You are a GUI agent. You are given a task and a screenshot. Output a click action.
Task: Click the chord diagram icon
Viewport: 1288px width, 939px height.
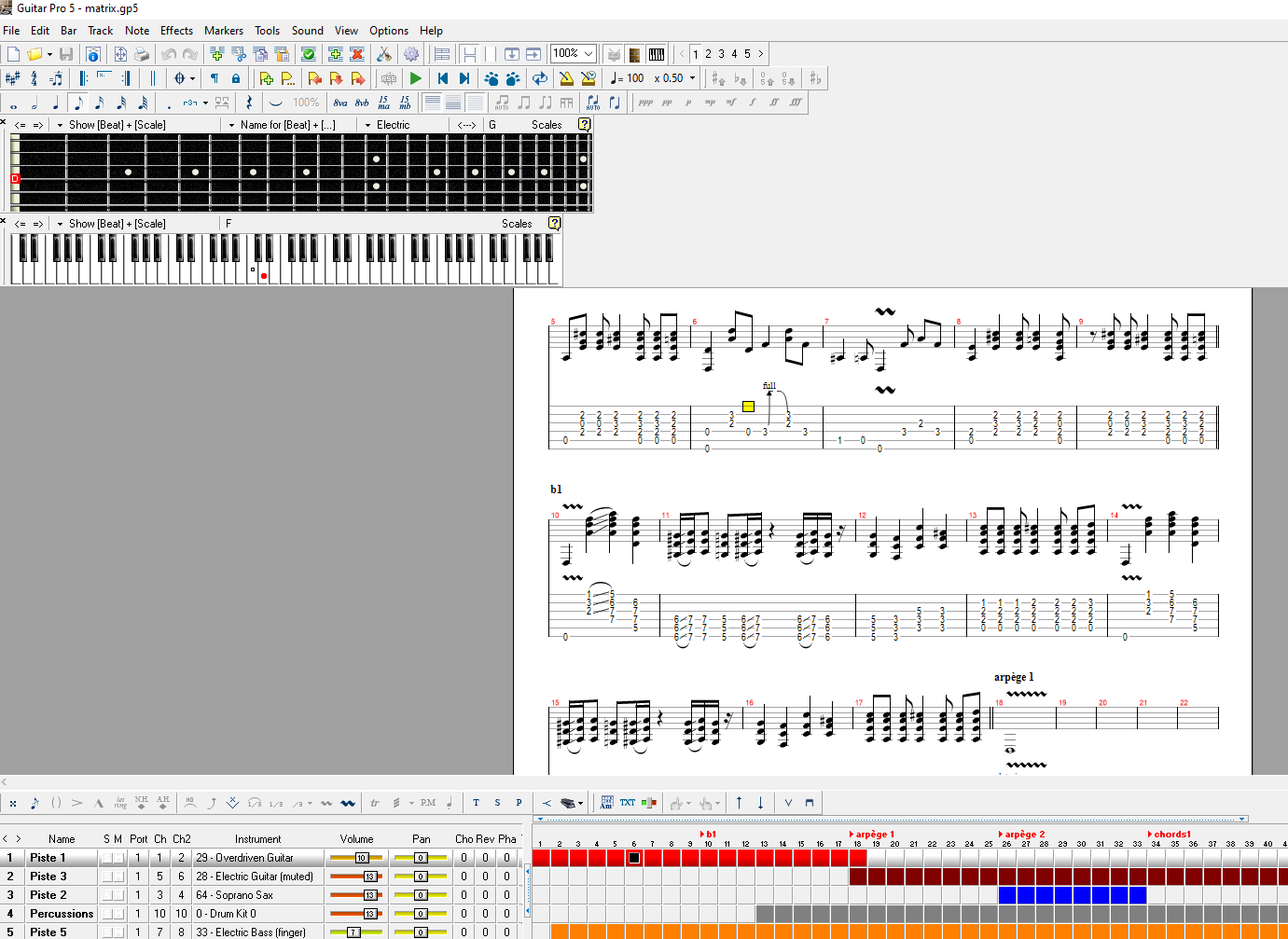(x=606, y=802)
